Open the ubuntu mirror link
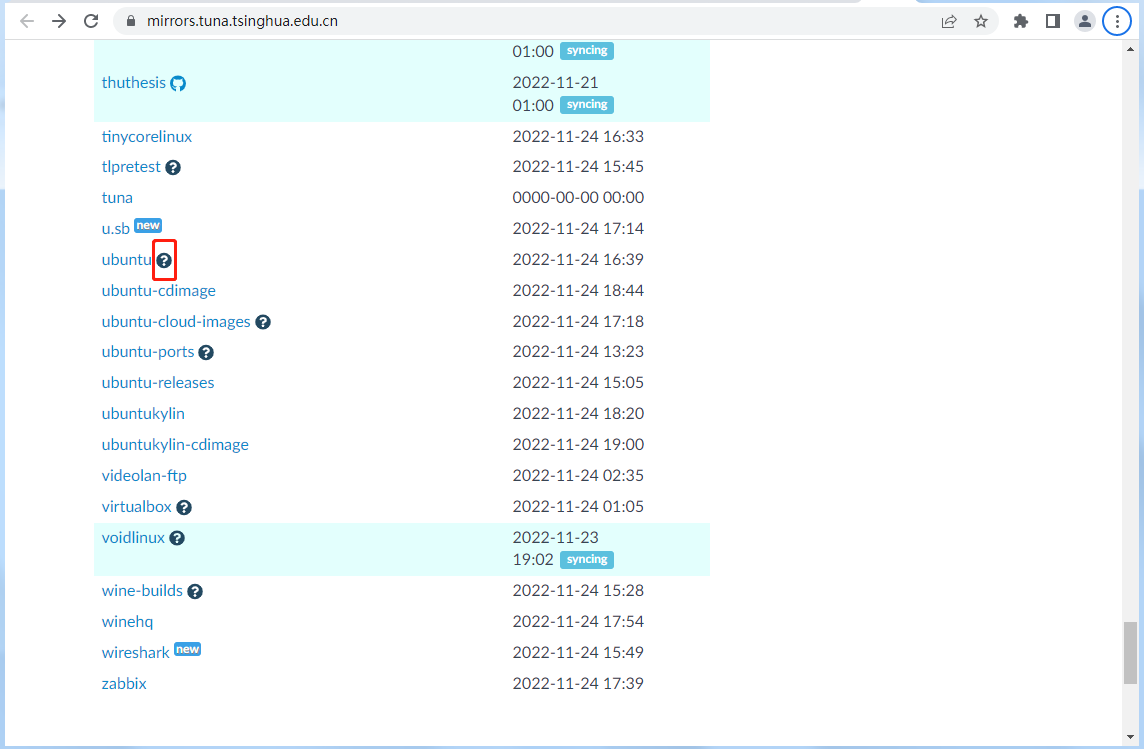Image resolution: width=1144 pixels, height=749 pixels. [x=127, y=260]
